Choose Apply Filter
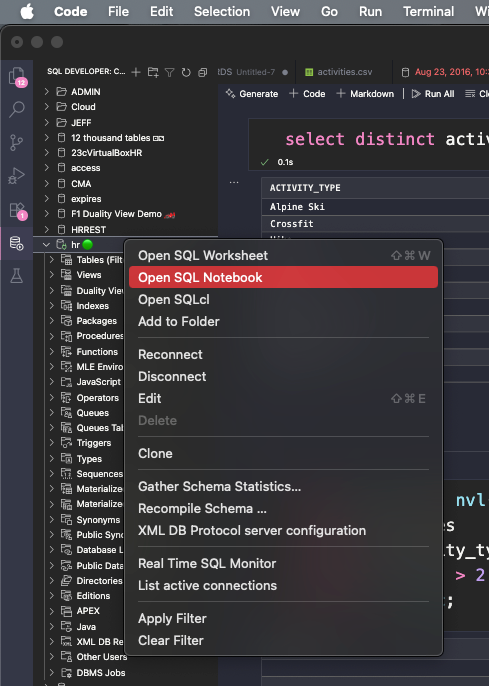 coord(283,619)
